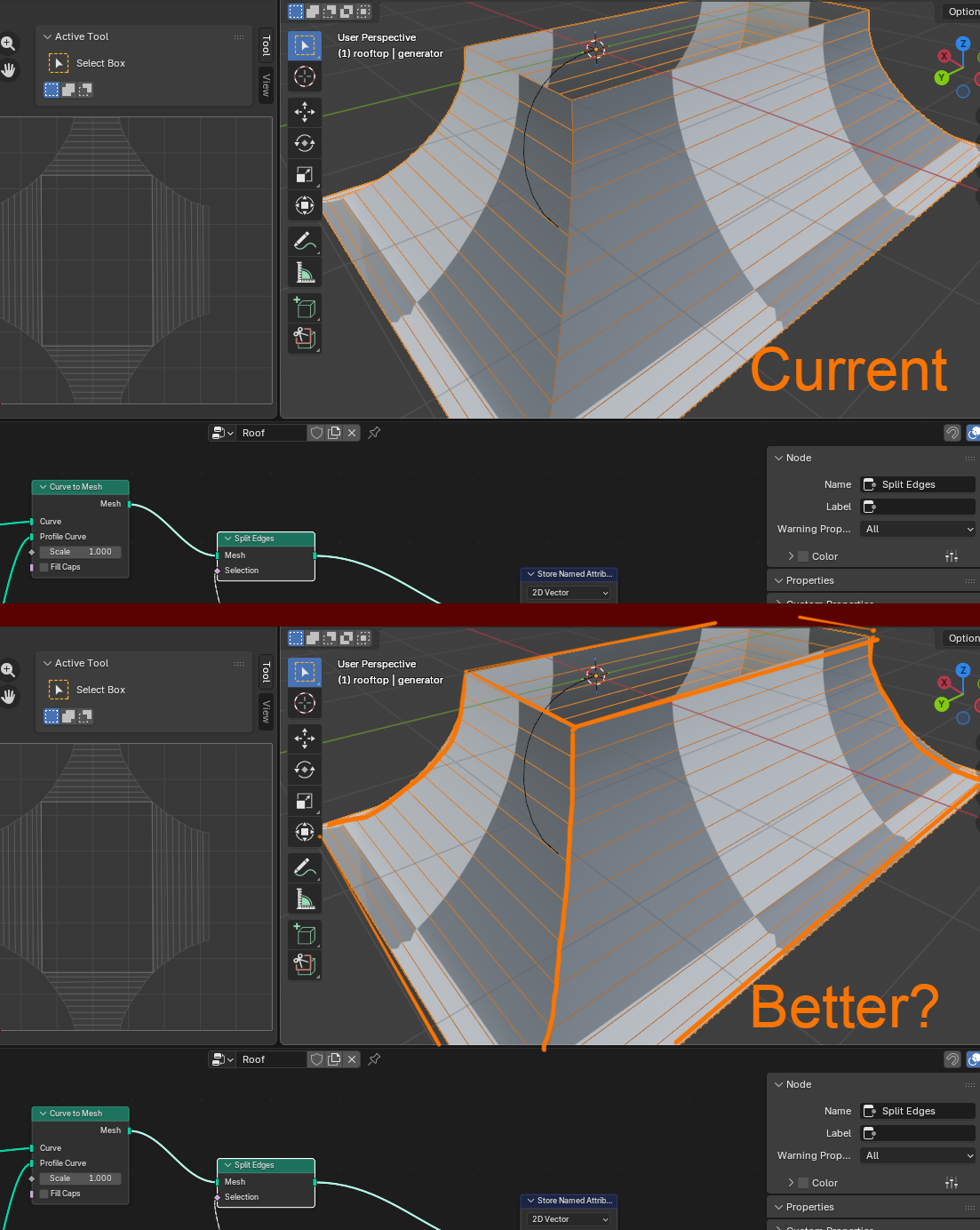Adjust Scale slider on upper Curve to Mesh node

(x=80, y=552)
